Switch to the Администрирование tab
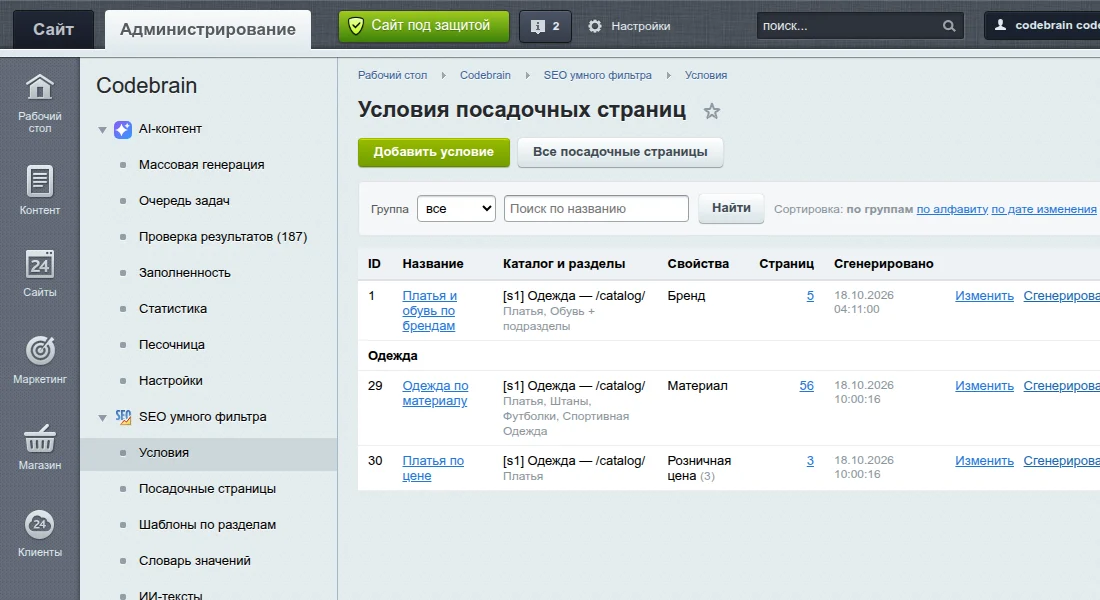Screen dimensions: 1100x600 click(208, 29)
